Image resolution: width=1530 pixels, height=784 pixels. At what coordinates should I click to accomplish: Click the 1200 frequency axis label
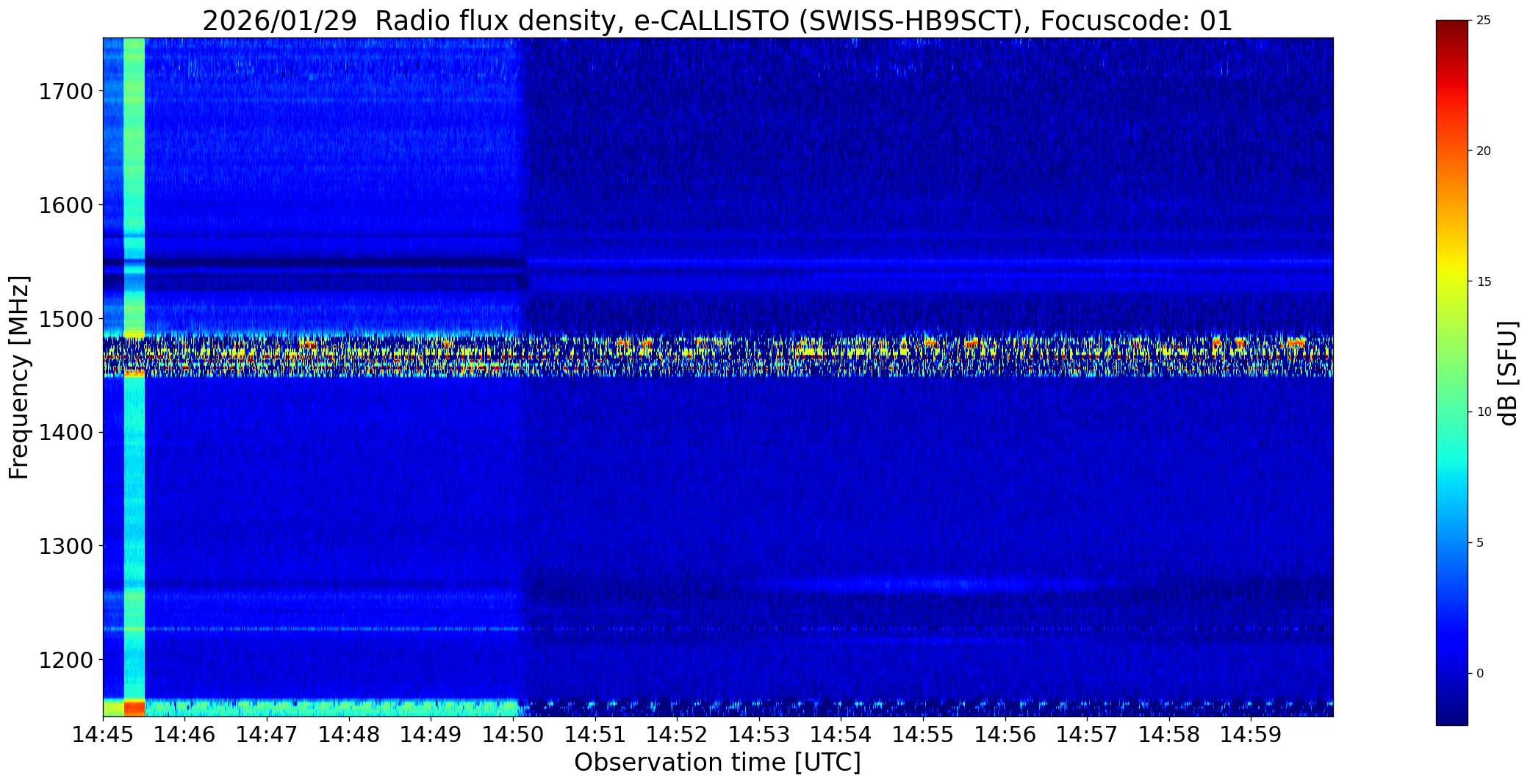(x=65, y=660)
